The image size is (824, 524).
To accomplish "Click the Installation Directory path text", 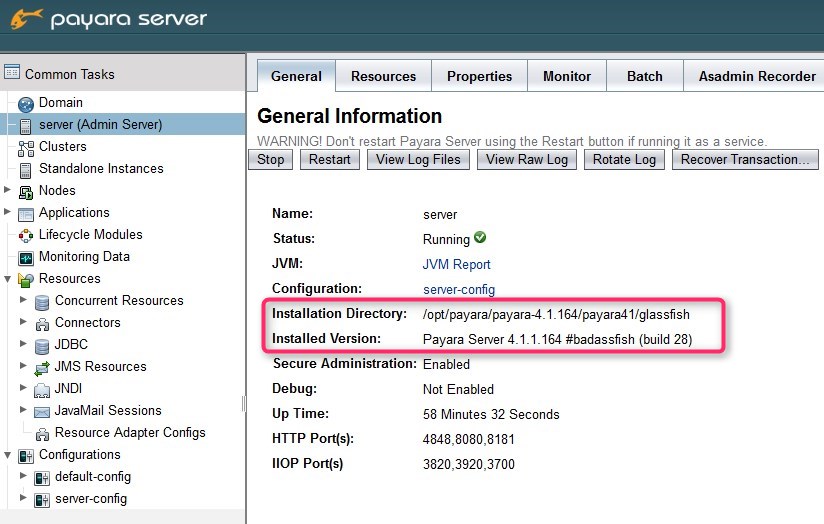I will pyautogui.click(x=556, y=314).
